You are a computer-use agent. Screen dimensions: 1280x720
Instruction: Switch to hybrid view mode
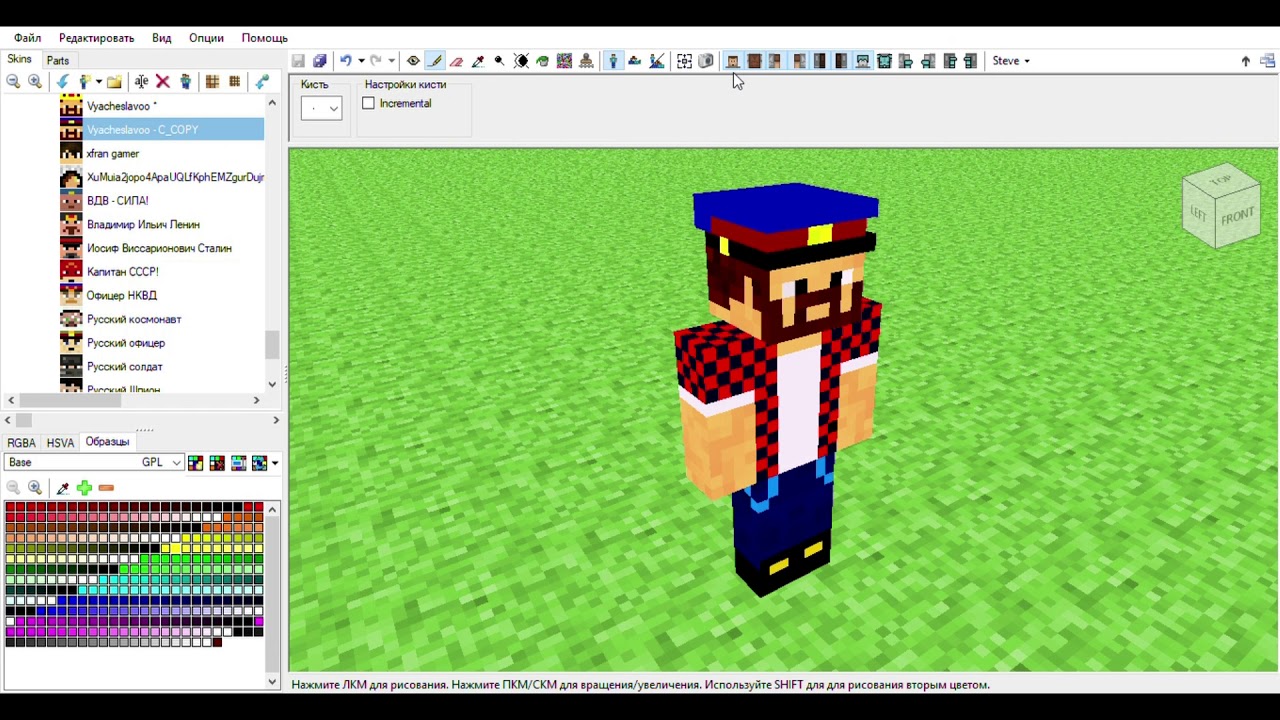point(657,61)
